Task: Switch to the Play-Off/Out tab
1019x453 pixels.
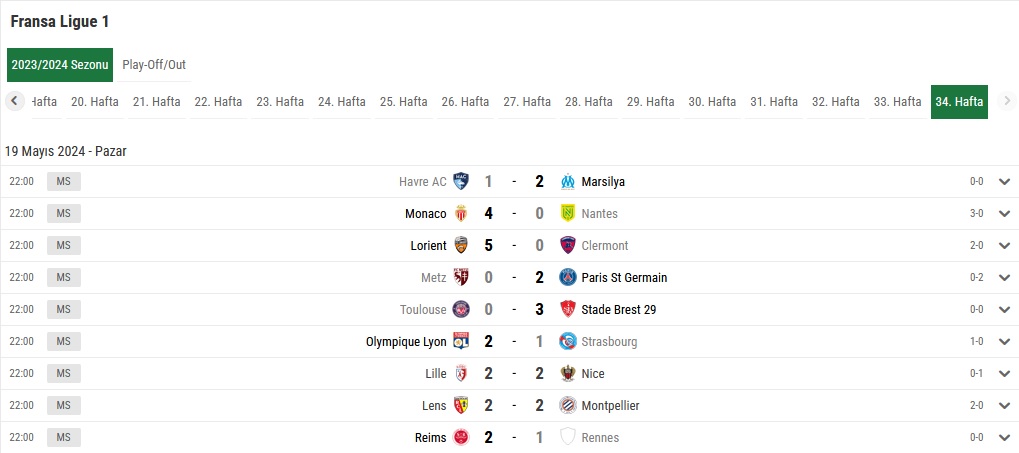Action: pos(154,65)
